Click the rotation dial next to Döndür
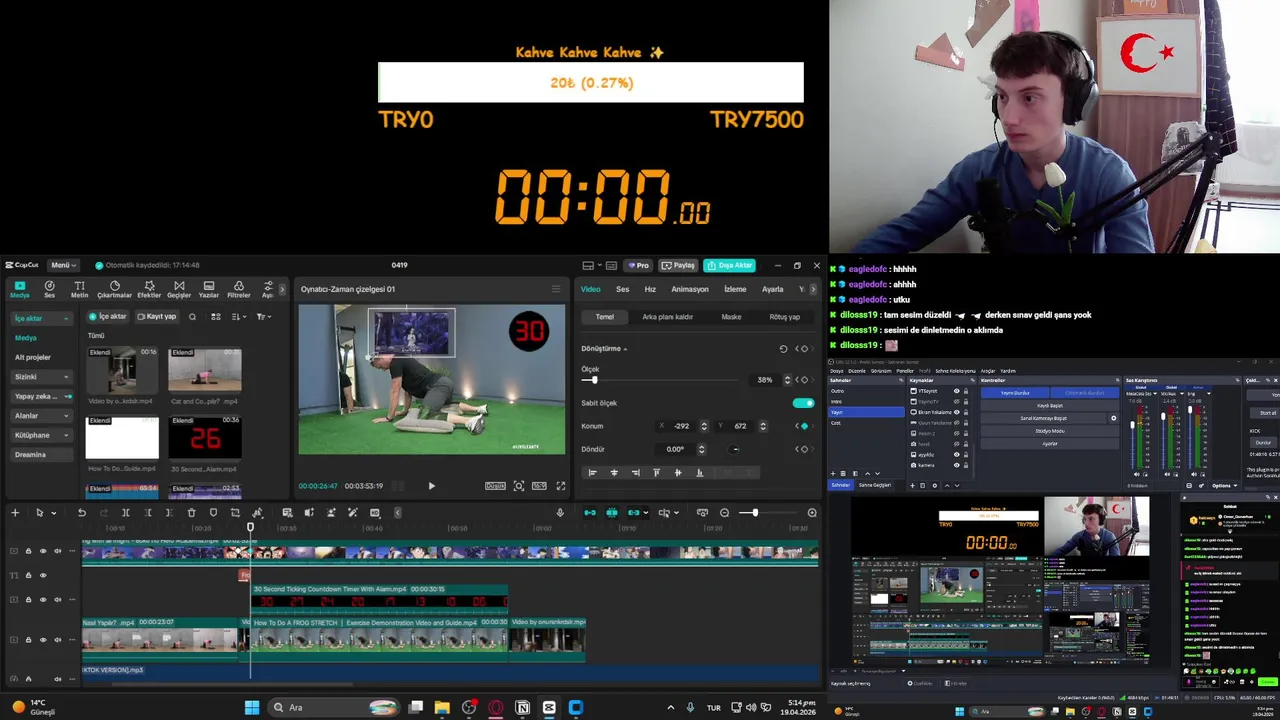Screen dimensions: 1280x720 [x=735, y=449]
